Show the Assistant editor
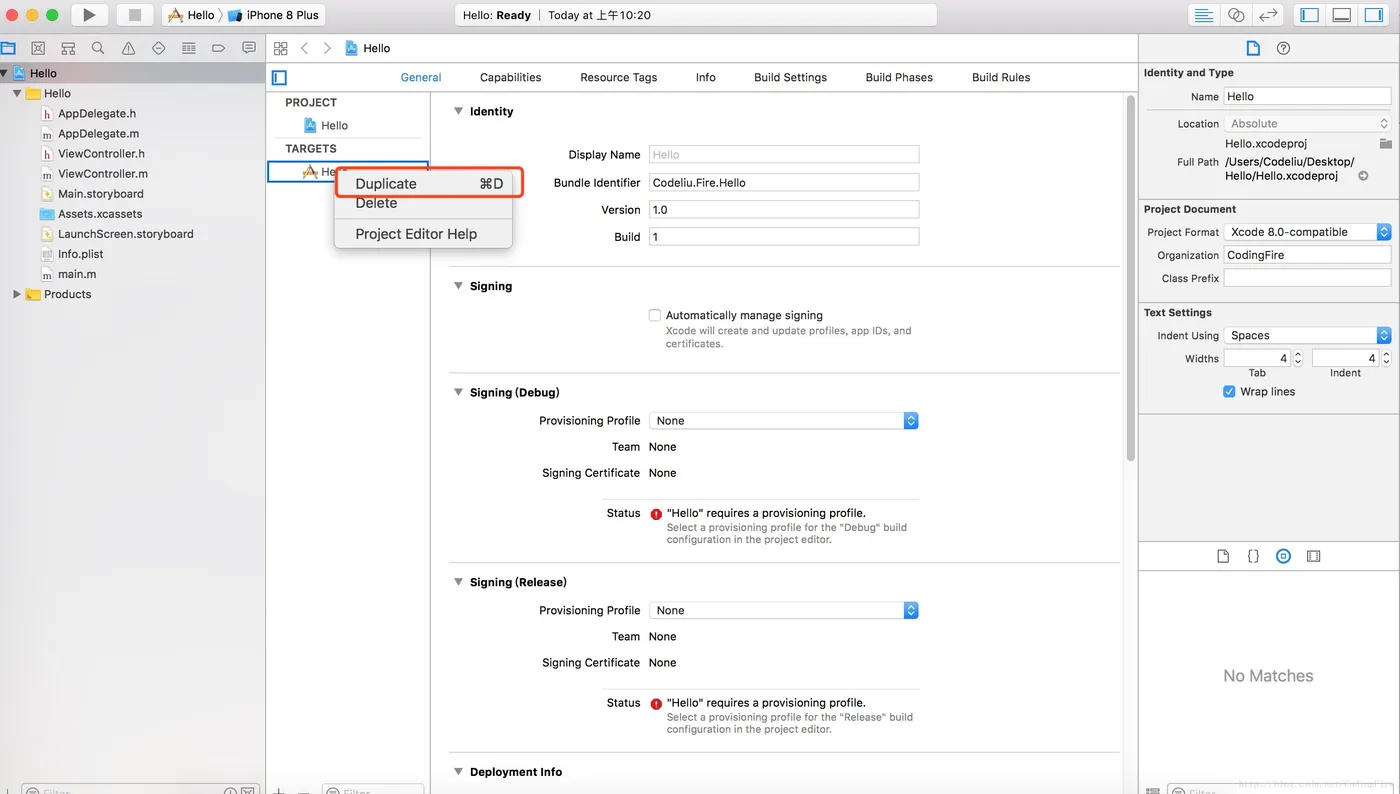The width and height of the screenshot is (1400, 794). coord(1236,15)
